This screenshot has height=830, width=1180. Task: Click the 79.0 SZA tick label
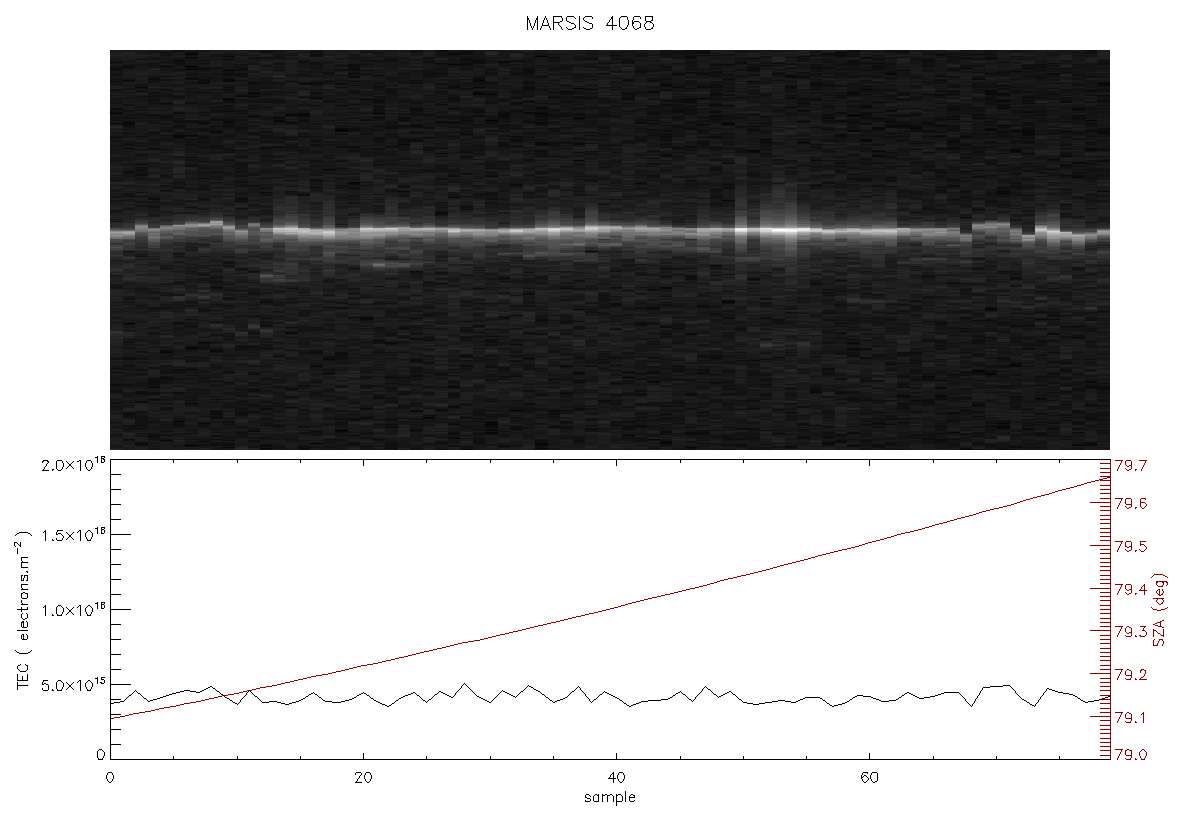pyautogui.click(x=1130, y=755)
